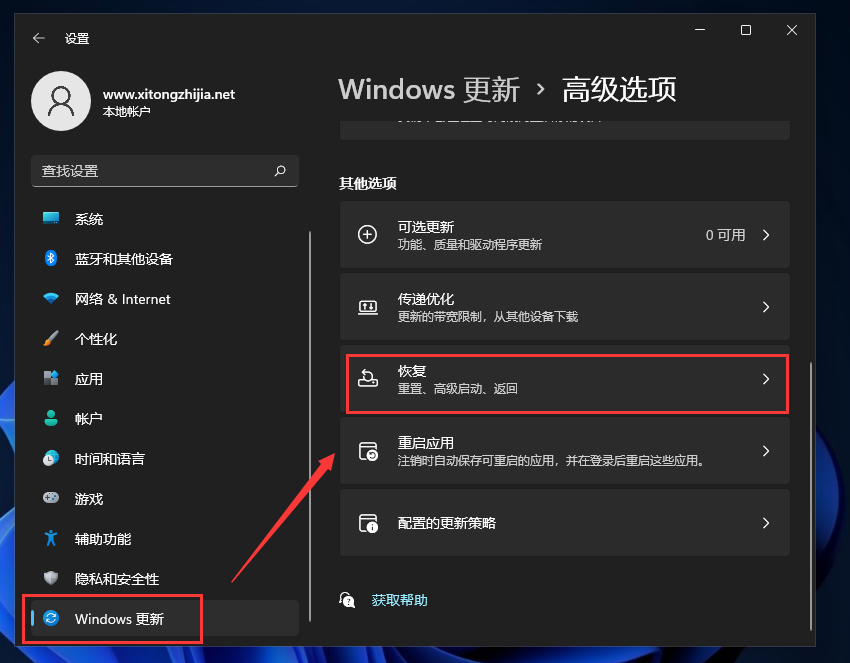Viewport: 850px width, 663px height.
Task: Open the 重启应用 section chevron
Action: (765, 451)
